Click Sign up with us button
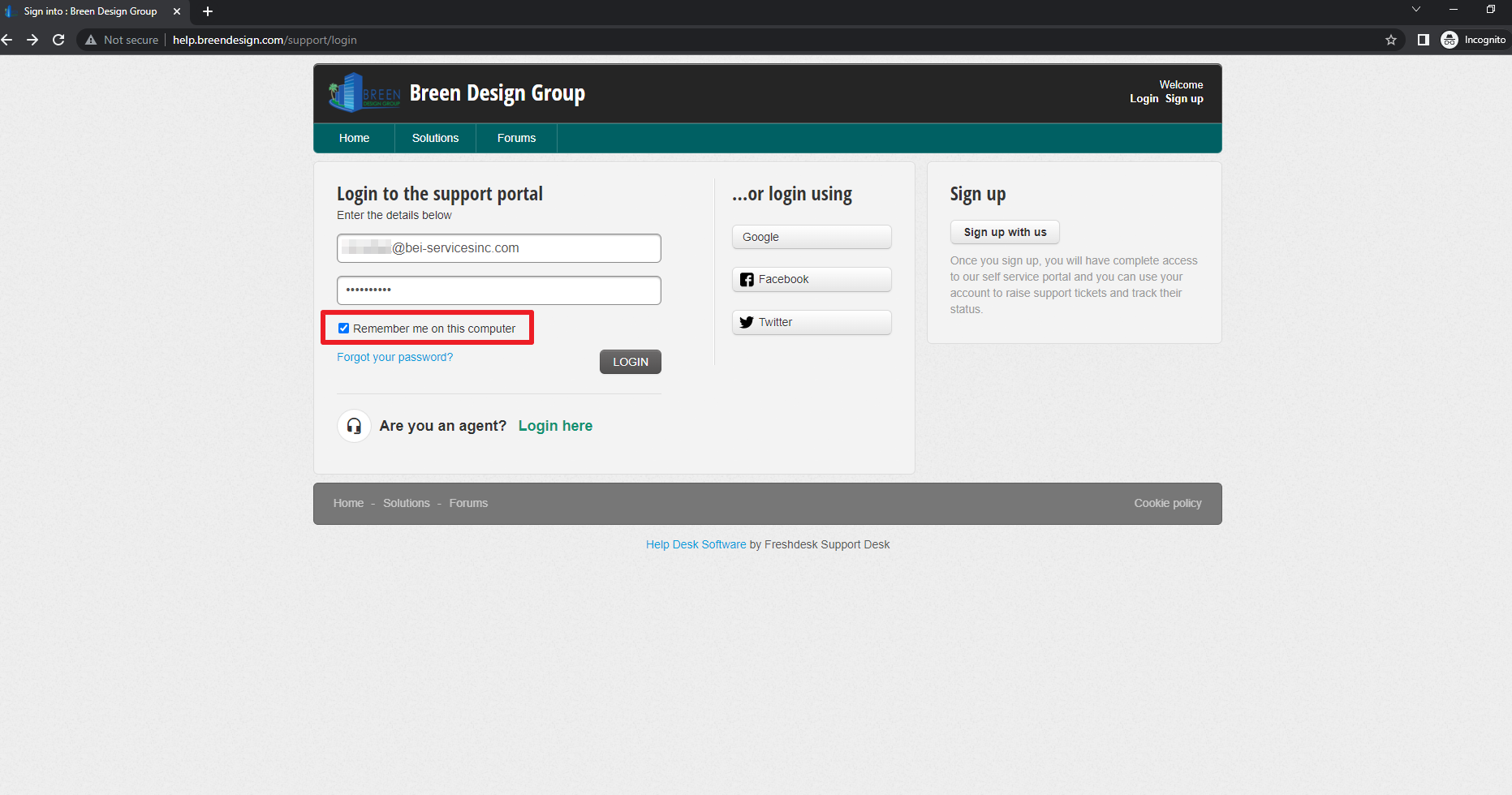The image size is (1512, 795). 1005,232
